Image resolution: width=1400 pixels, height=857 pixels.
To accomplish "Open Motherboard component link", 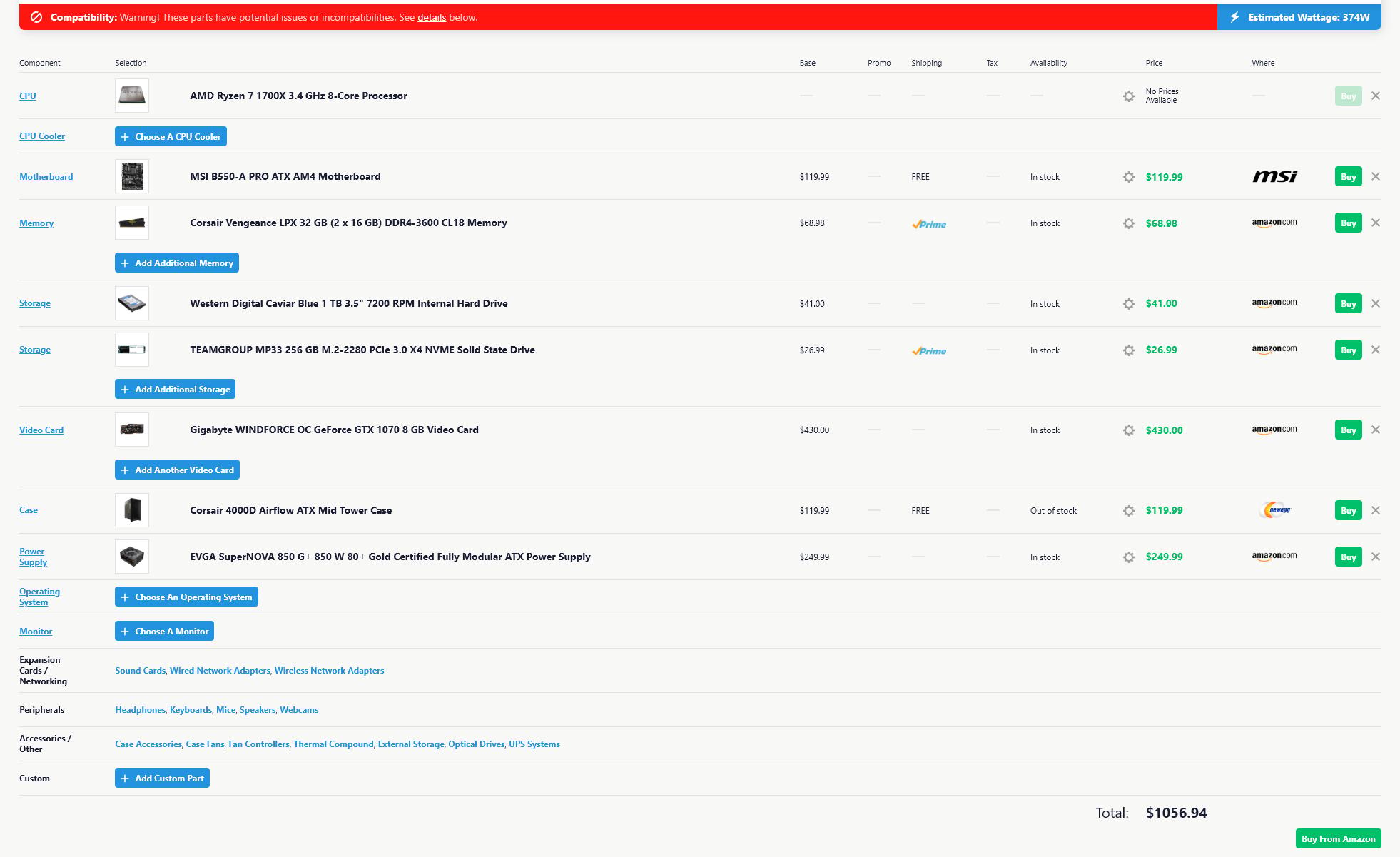I will [x=46, y=176].
